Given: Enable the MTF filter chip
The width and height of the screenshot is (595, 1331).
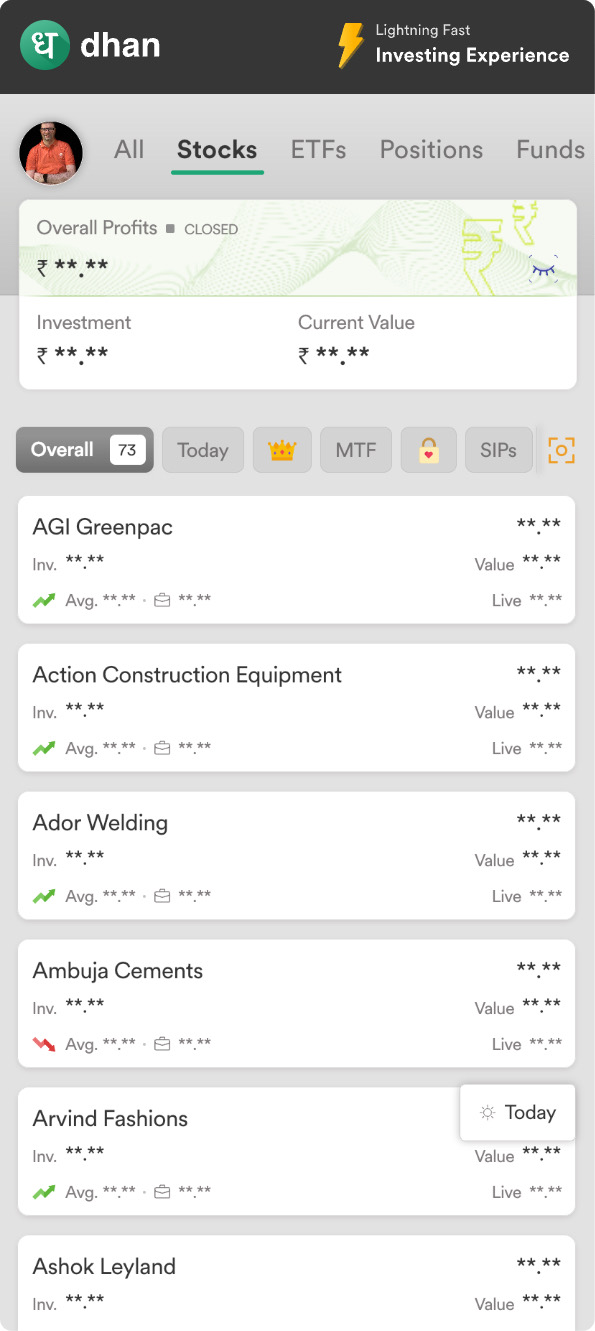Looking at the screenshot, I should [356, 450].
